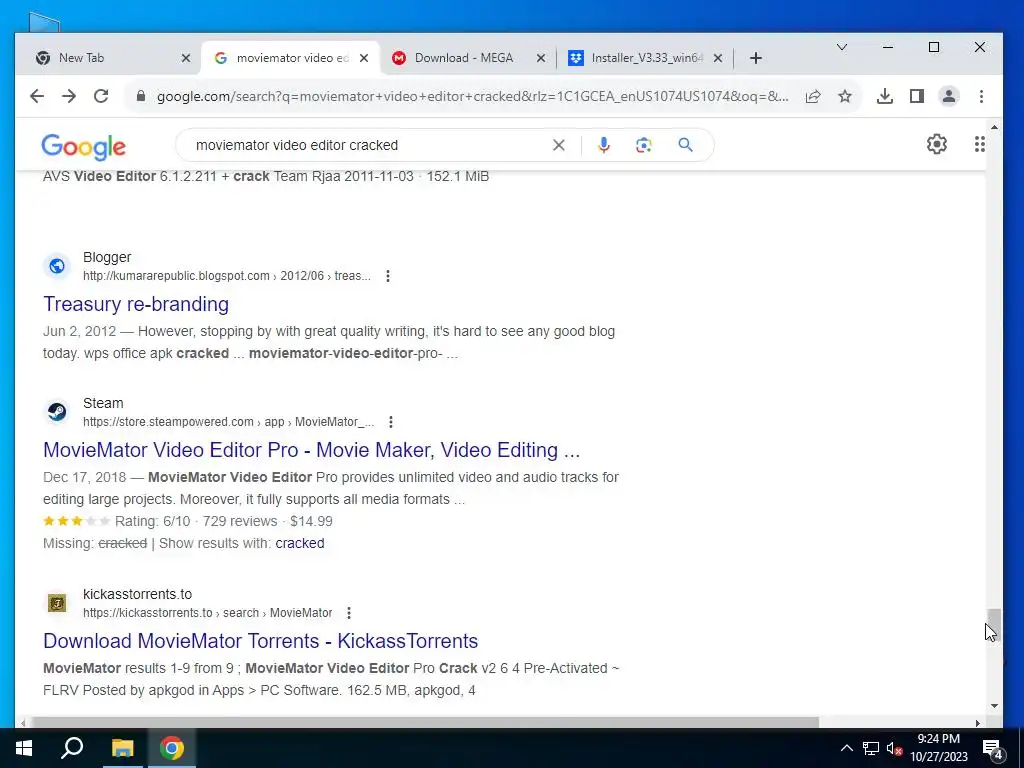Open more options for the Steam result
The width and height of the screenshot is (1024, 768).
[x=391, y=423]
